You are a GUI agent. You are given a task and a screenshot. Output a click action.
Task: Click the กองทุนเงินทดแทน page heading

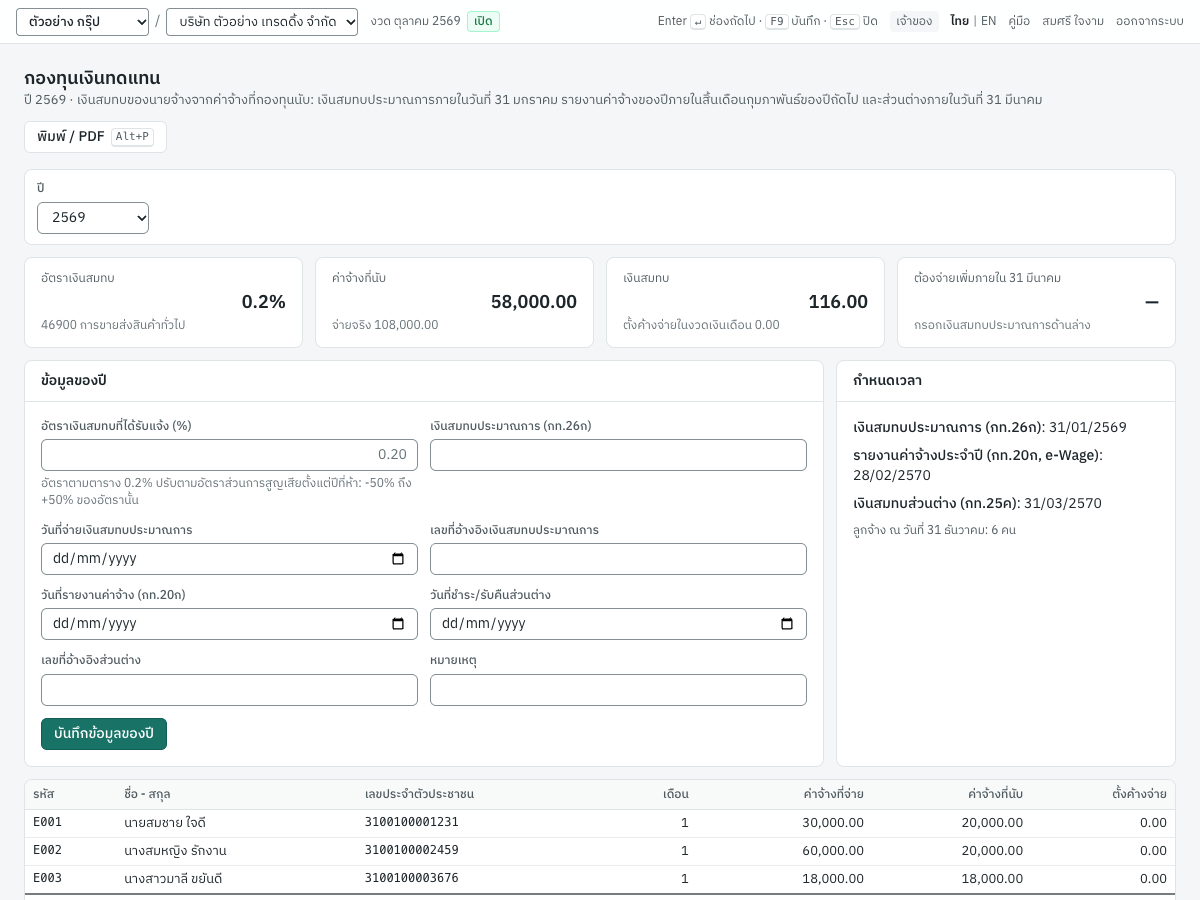[x=92, y=78]
